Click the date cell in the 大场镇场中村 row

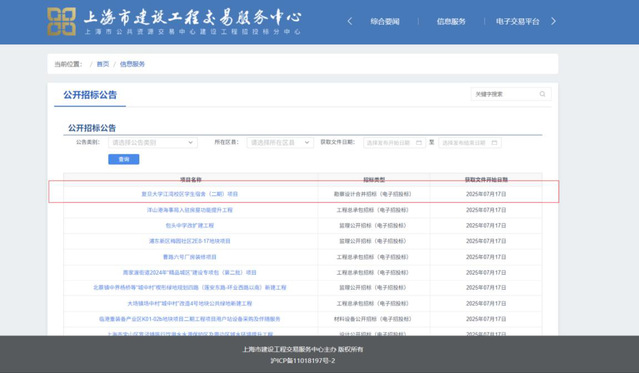486,303
